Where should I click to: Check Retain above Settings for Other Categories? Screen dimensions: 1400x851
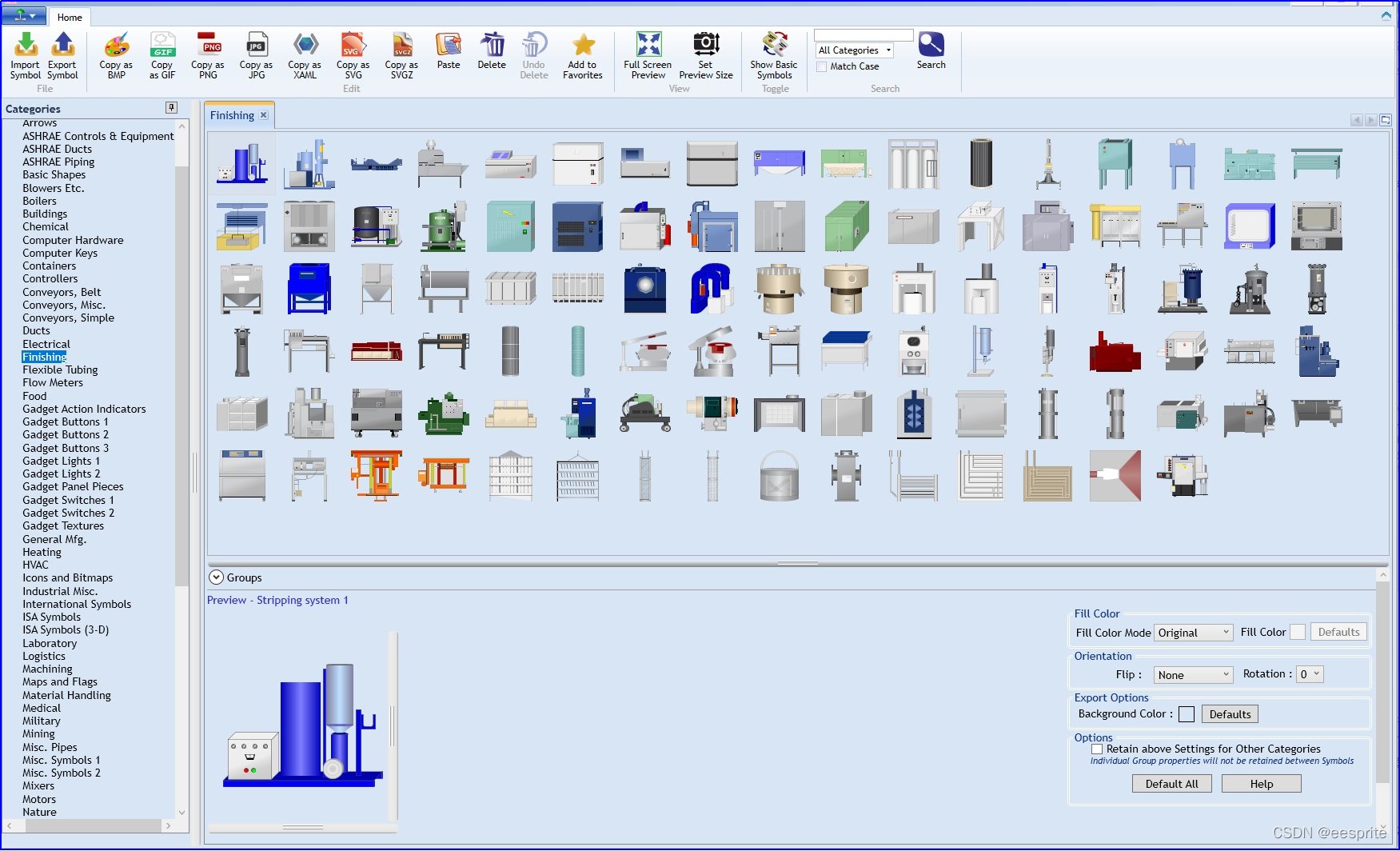1097,749
